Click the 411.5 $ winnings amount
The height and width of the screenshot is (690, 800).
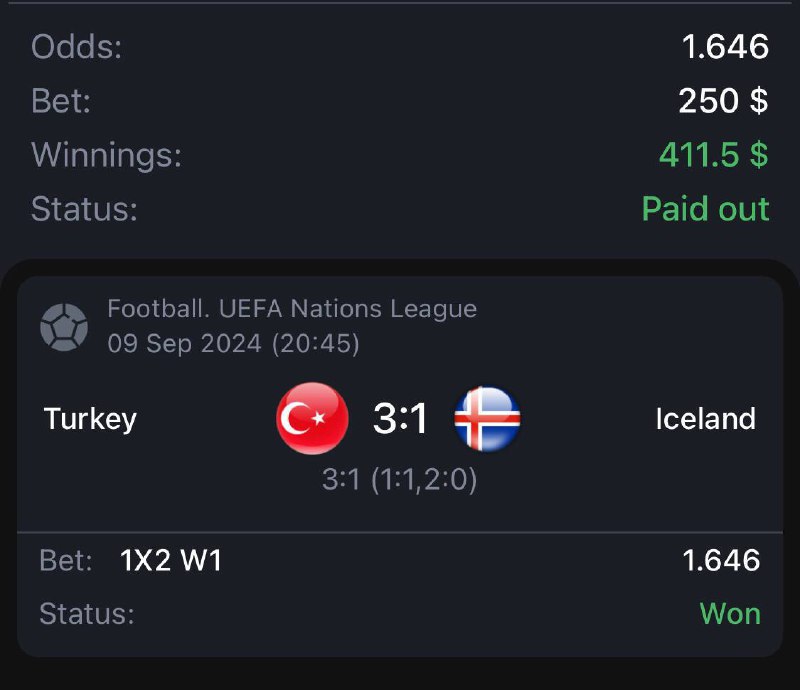click(713, 155)
